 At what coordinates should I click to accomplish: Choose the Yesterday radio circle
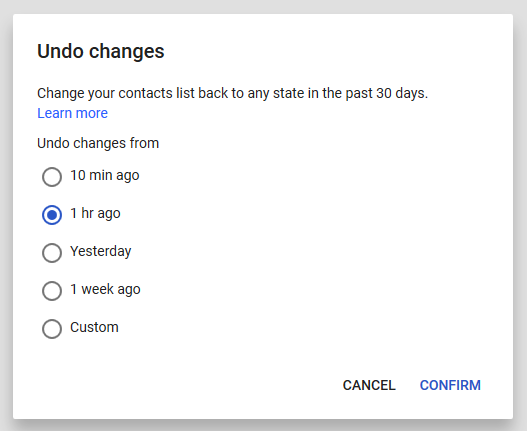tap(52, 252)
